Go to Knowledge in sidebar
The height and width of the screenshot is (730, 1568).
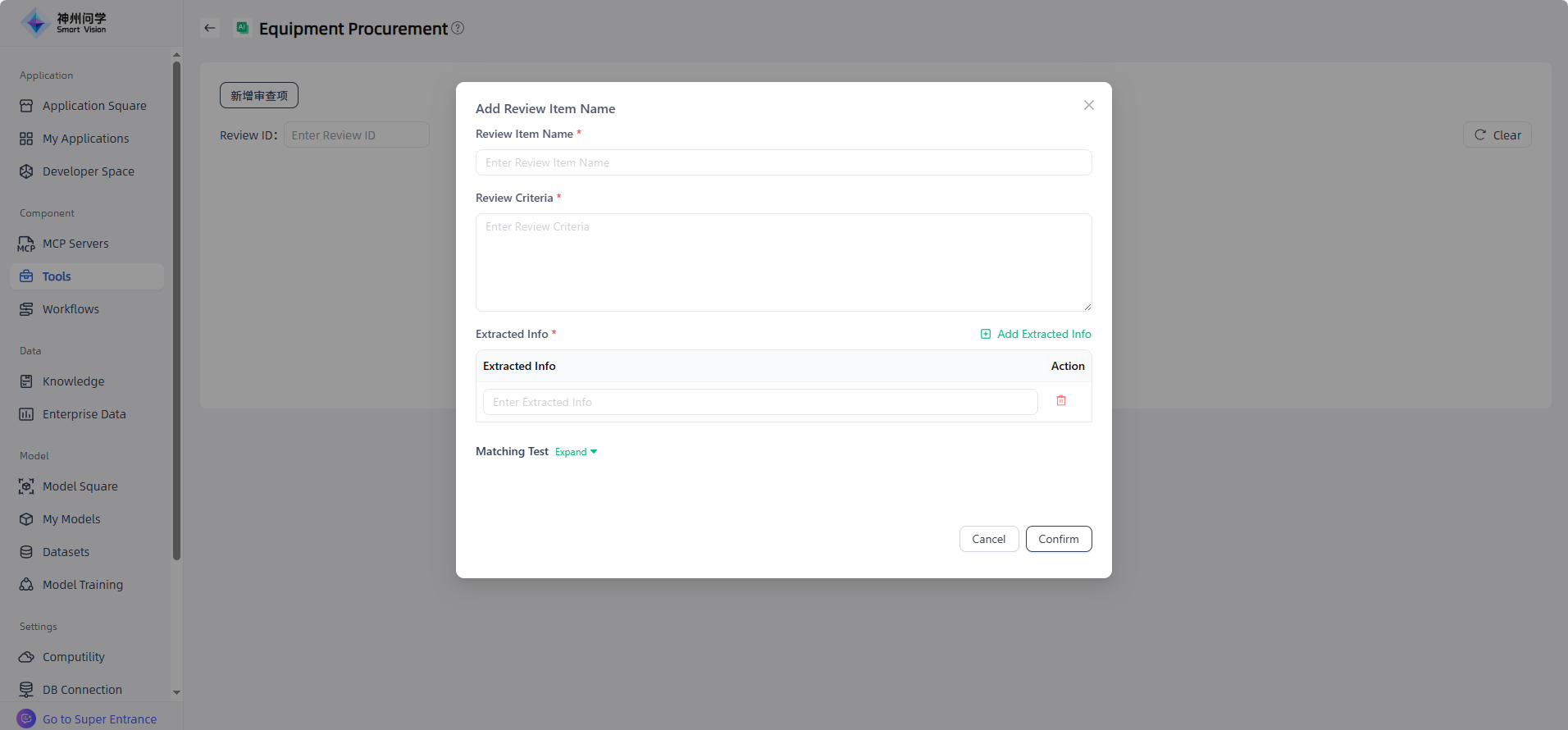click(73, 381)
